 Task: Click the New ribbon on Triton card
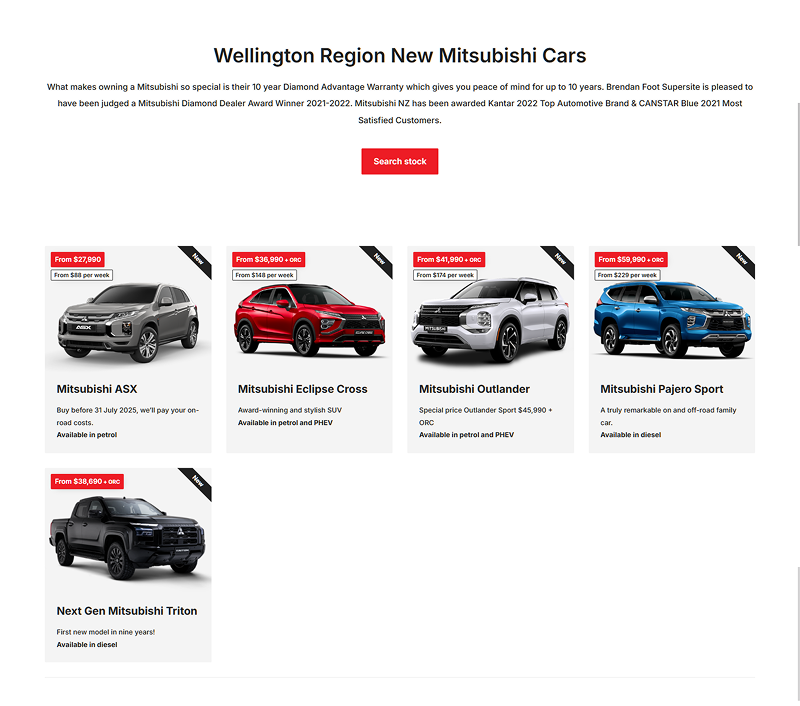pos(197,481)
